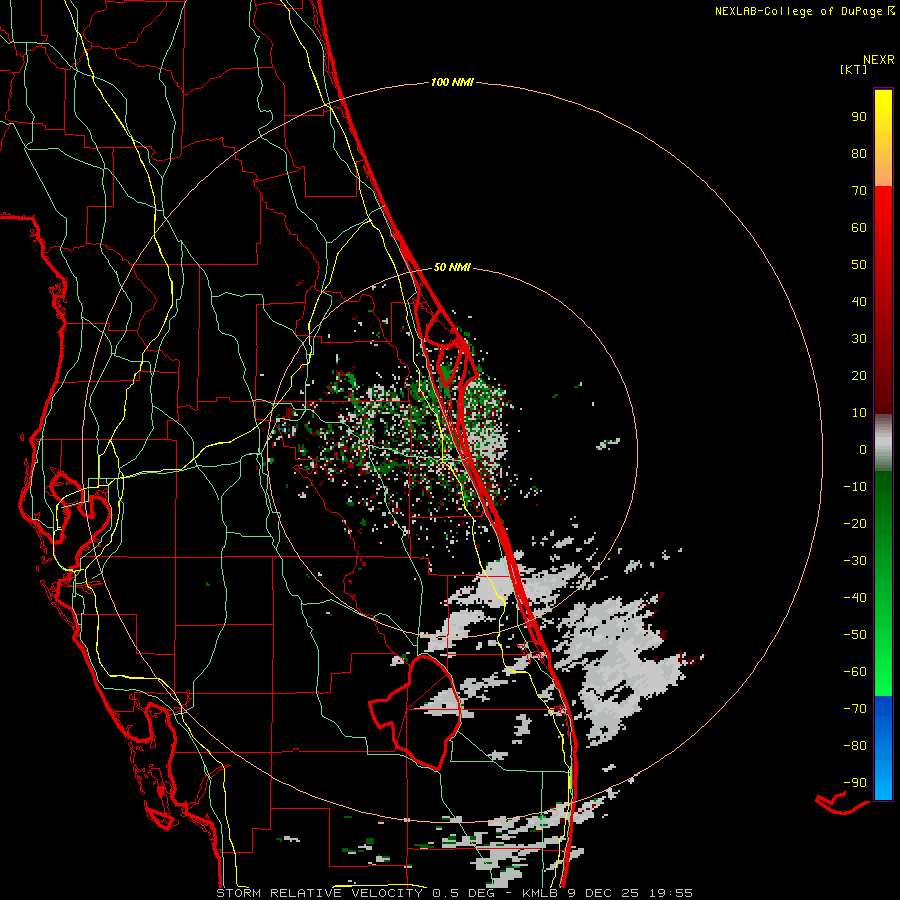The width and height of the screenshot is (900, 900).
Task: Click the 50 NMI range ring label
Action: tap(452, 267)
